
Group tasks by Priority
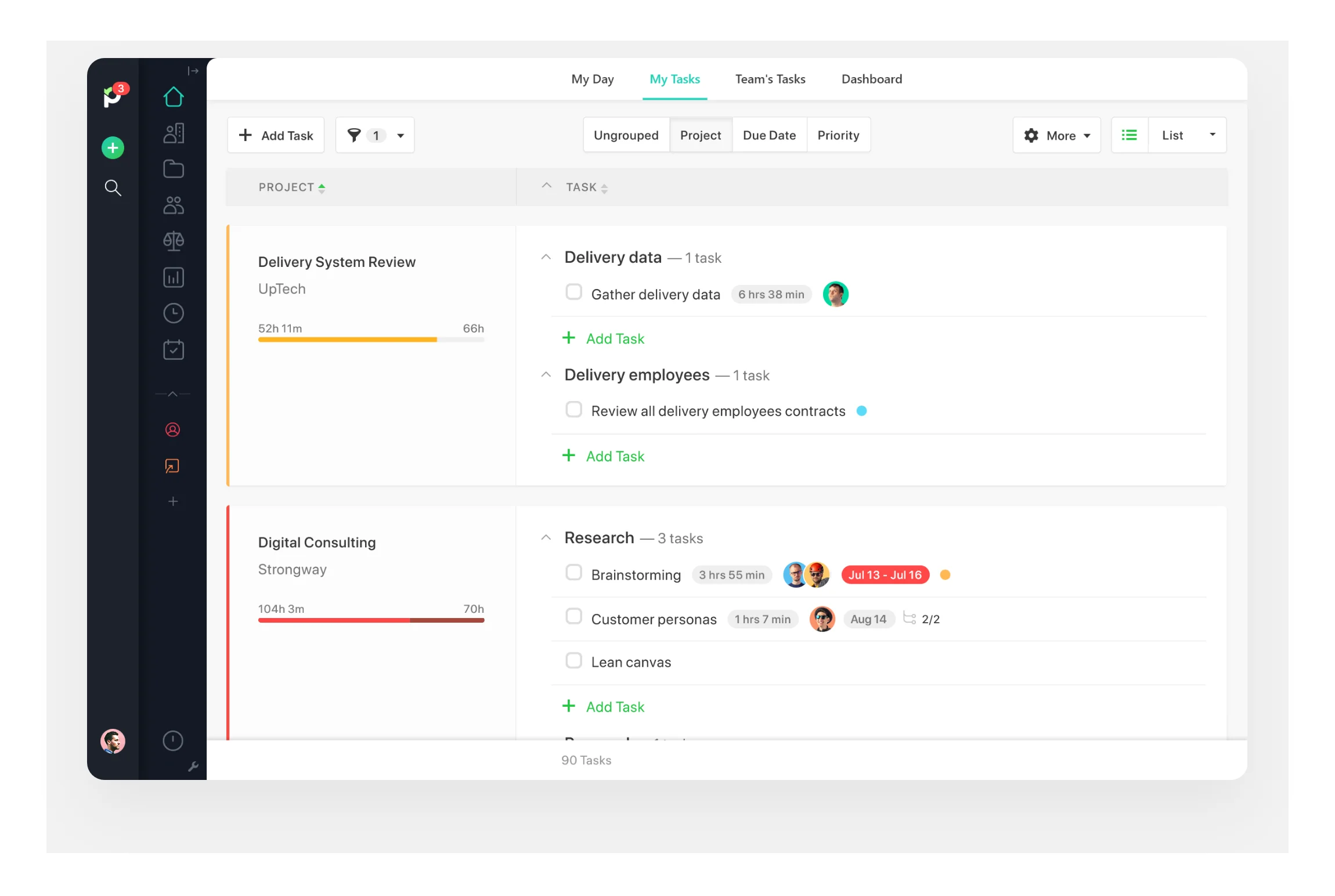(839, 135)
